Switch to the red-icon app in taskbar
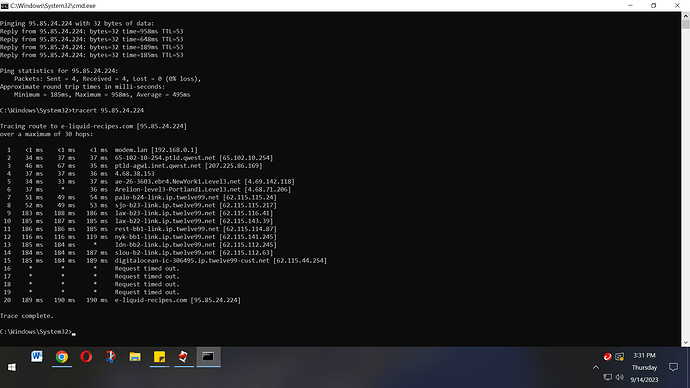 (184, 357)
